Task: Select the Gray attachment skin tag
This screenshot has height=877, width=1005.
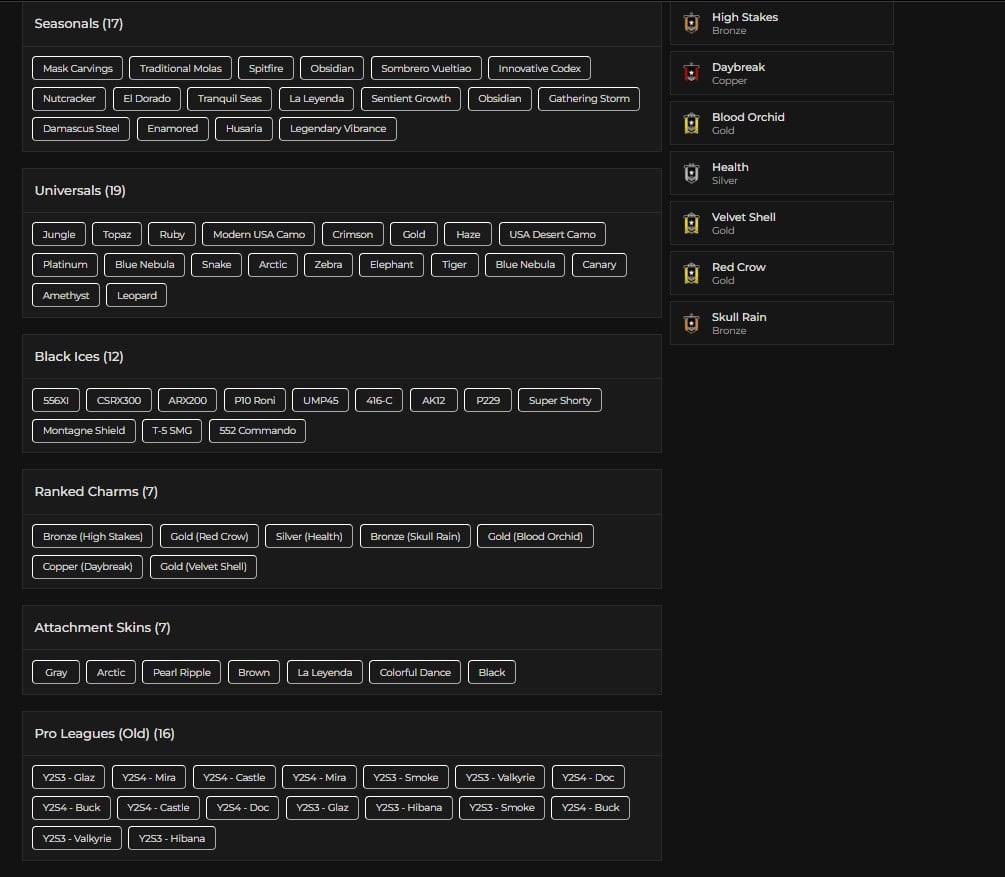Action: coord(56,672)
